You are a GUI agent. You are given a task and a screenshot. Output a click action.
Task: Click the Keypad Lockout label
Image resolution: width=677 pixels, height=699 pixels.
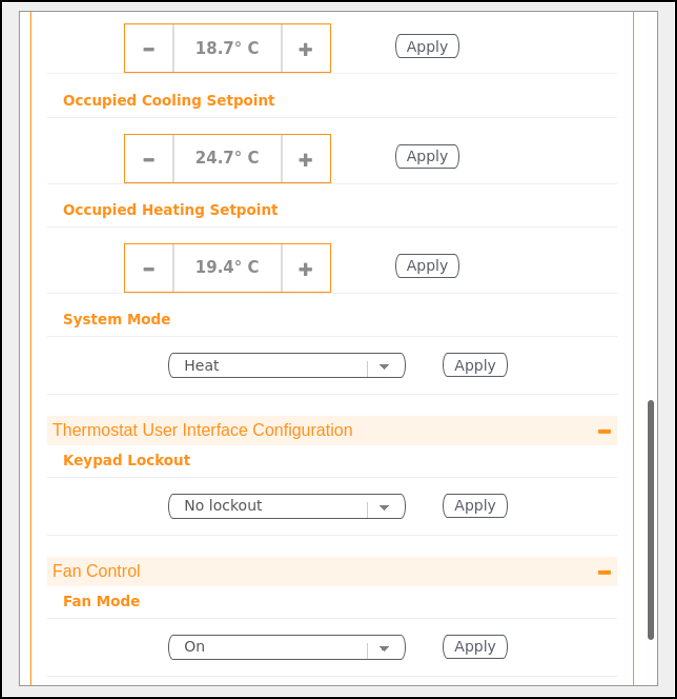tap(127, 460)
